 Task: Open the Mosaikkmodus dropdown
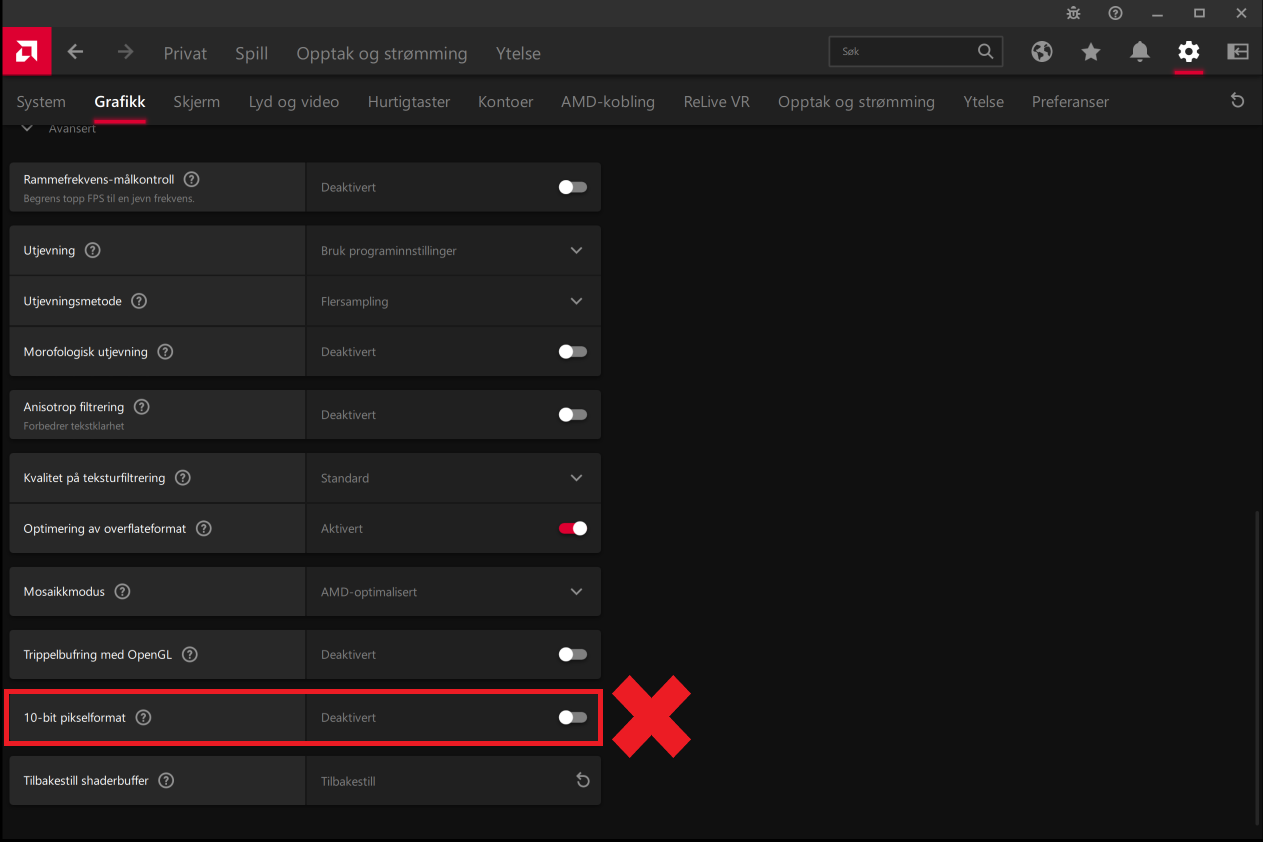[x=453, y=591]
